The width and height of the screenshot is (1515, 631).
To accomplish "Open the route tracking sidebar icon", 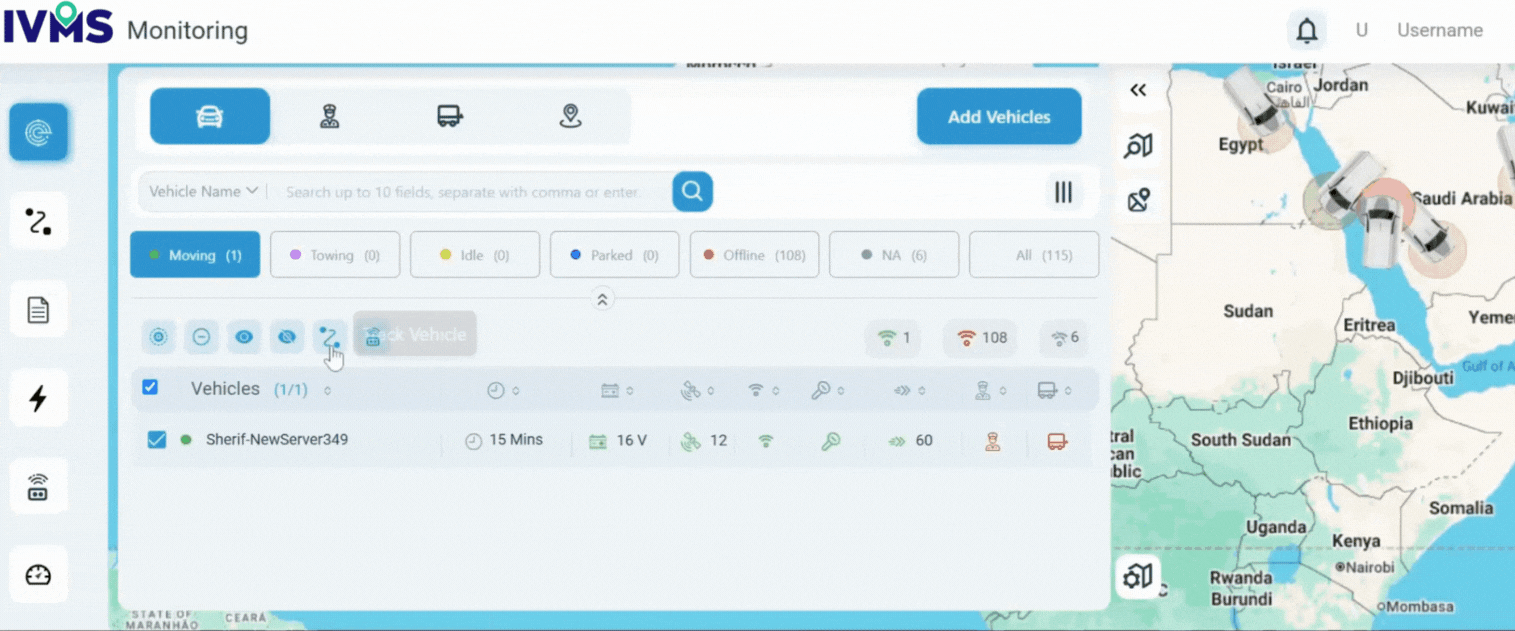I will pyautogui.click(x=38, y=221).
